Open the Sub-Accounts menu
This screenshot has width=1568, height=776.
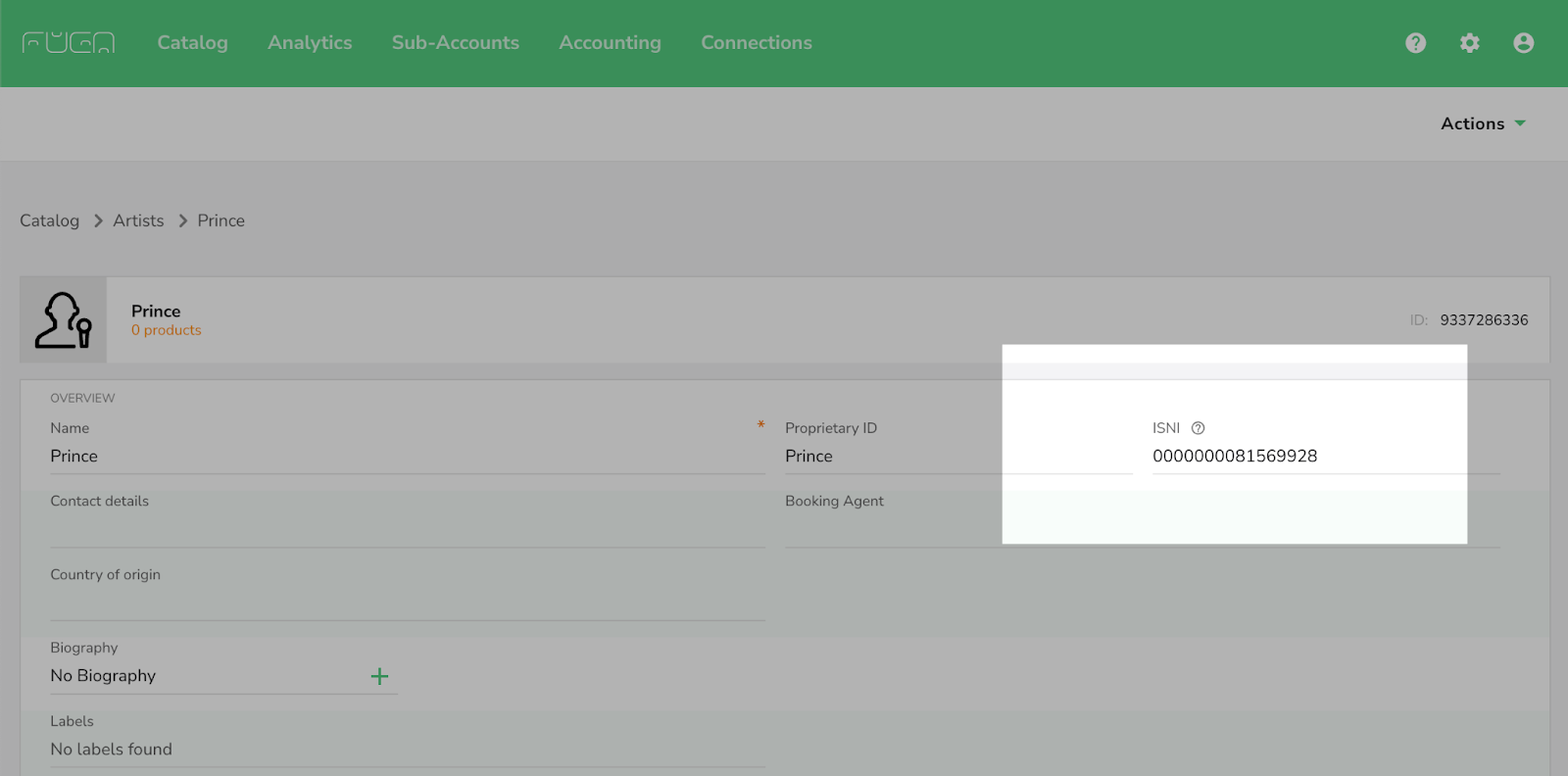(456, 43)
